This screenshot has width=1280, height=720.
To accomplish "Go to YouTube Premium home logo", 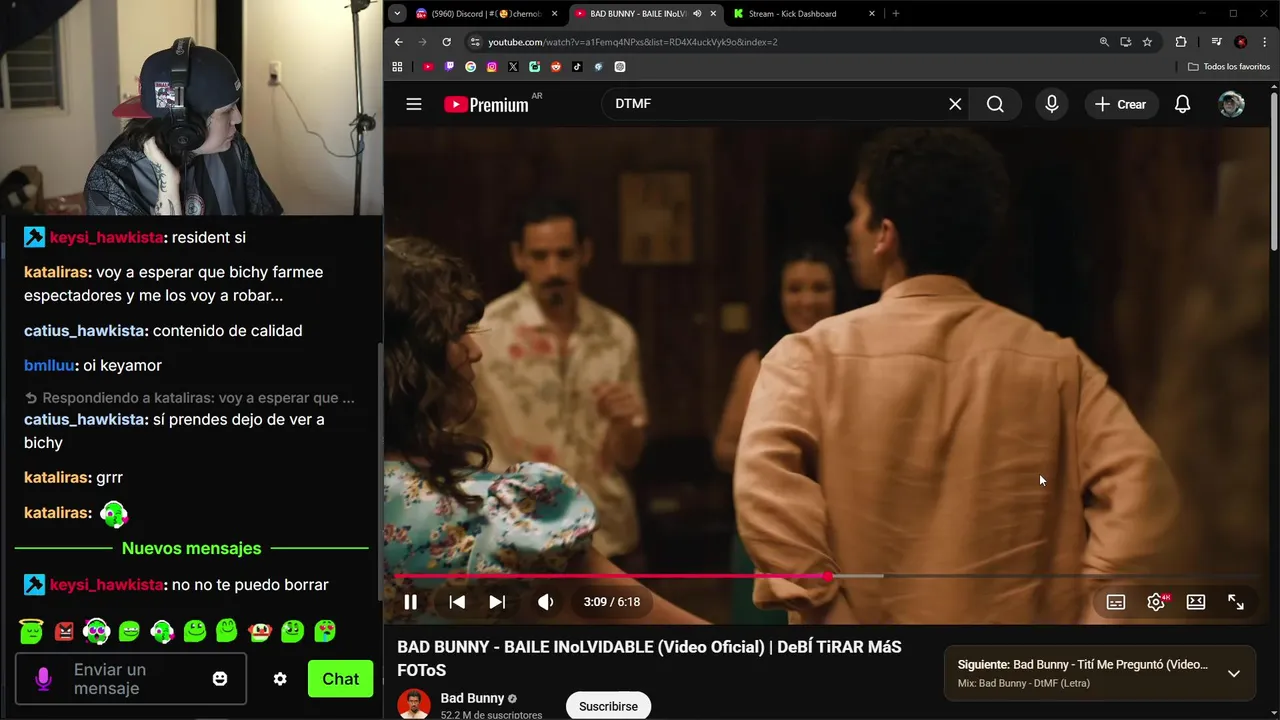I will tap(487, 104).
